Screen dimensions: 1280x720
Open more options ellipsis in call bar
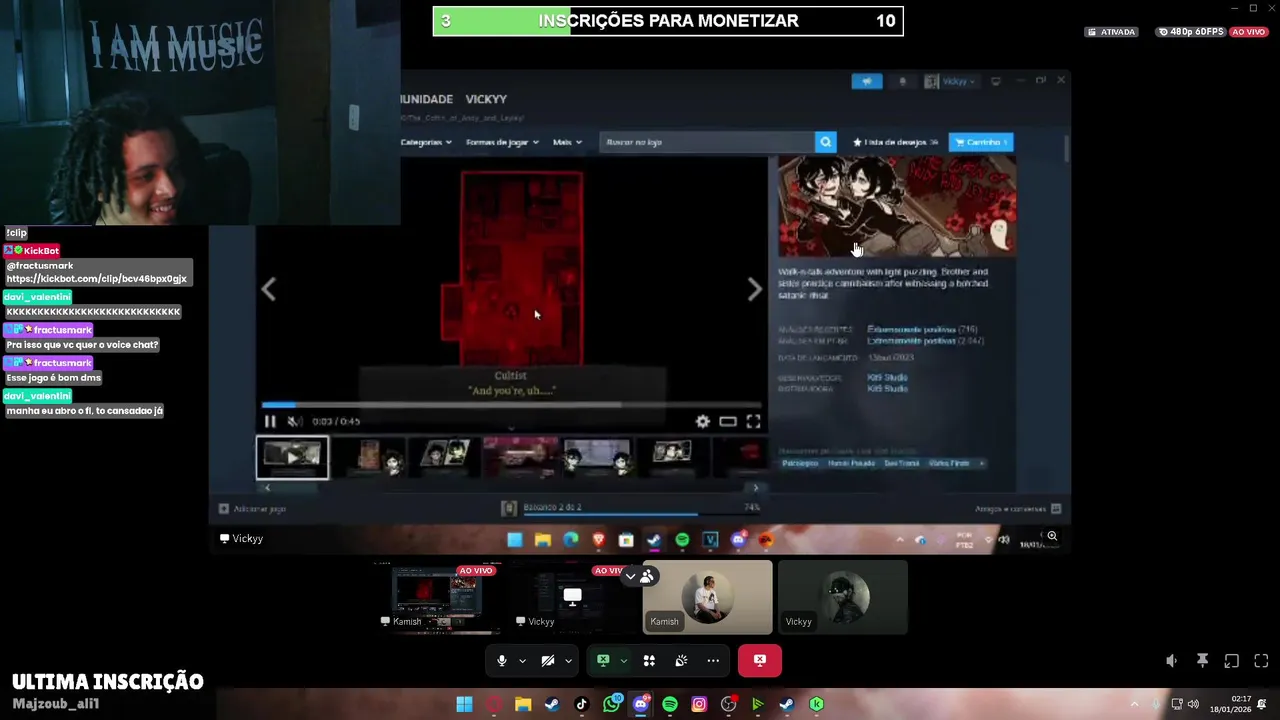coord(713,661)
